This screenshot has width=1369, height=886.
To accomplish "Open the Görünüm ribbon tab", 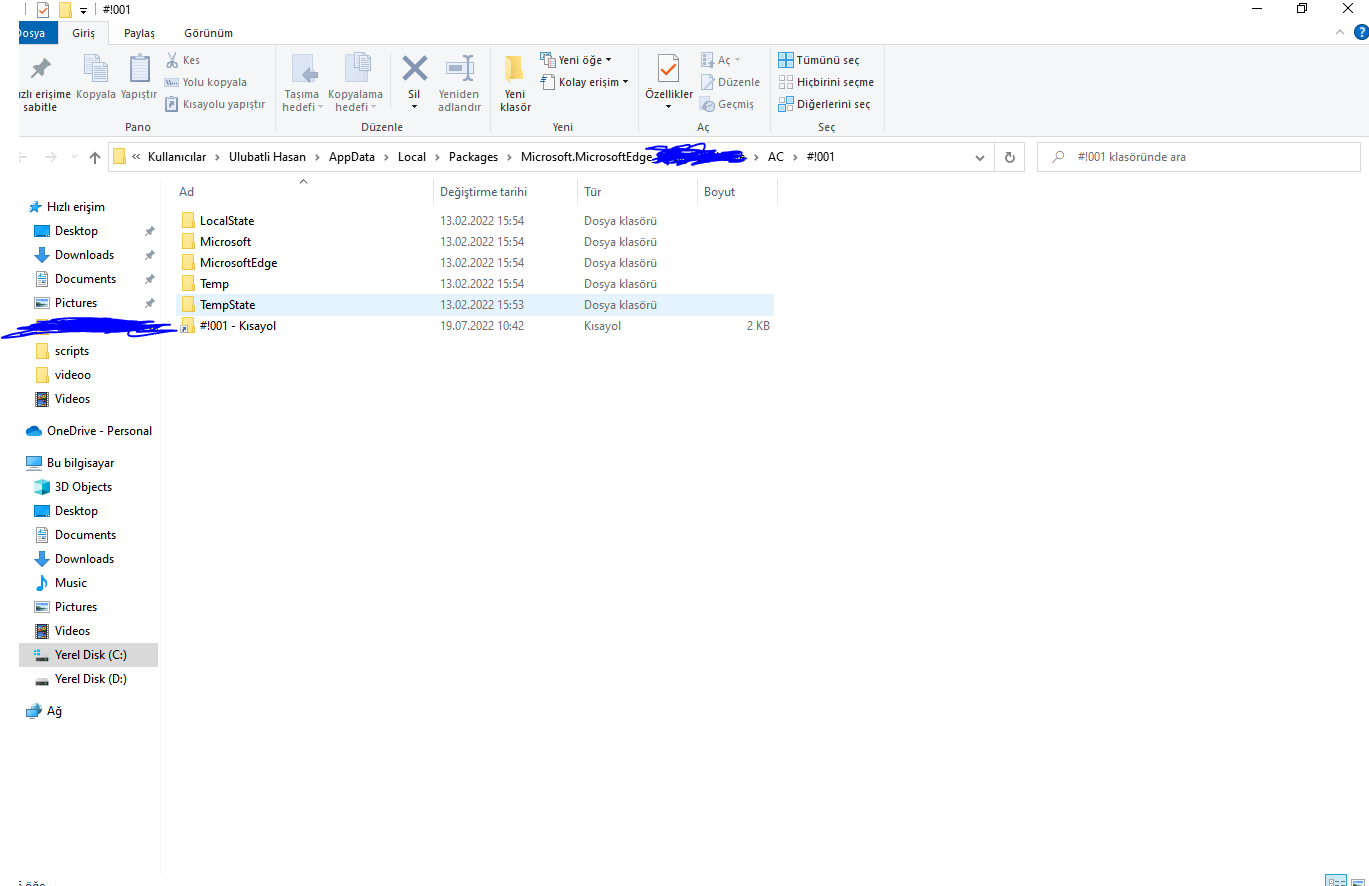I will tap(208, 33).
